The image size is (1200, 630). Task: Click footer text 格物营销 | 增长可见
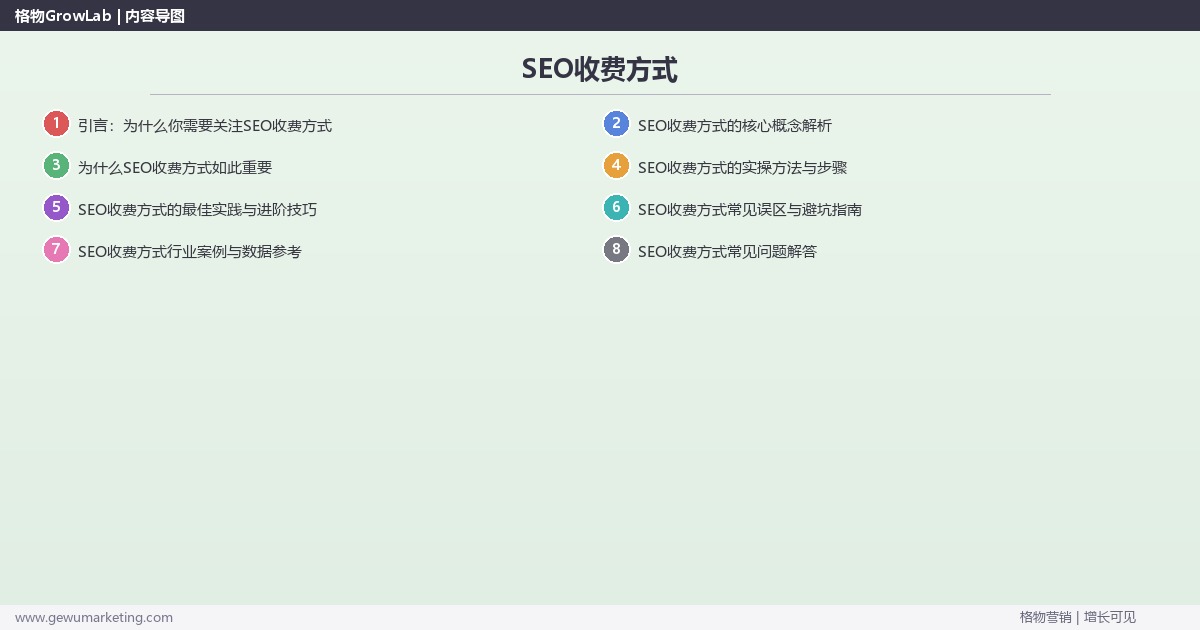coord(1078,618)
